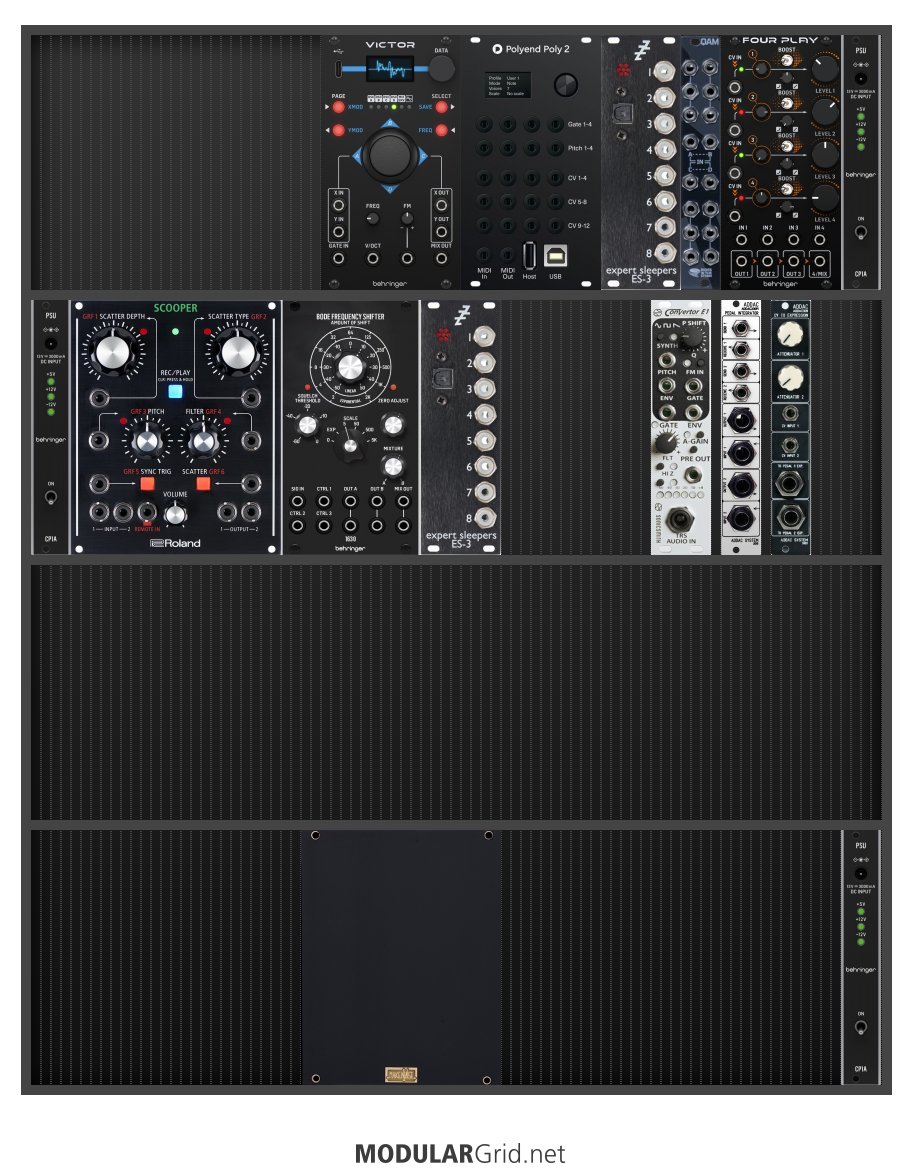Adjust the Bode ZERO ADJUST knob
The width and height of the screenshot is (922, 1175).
(x=393, y=426)
